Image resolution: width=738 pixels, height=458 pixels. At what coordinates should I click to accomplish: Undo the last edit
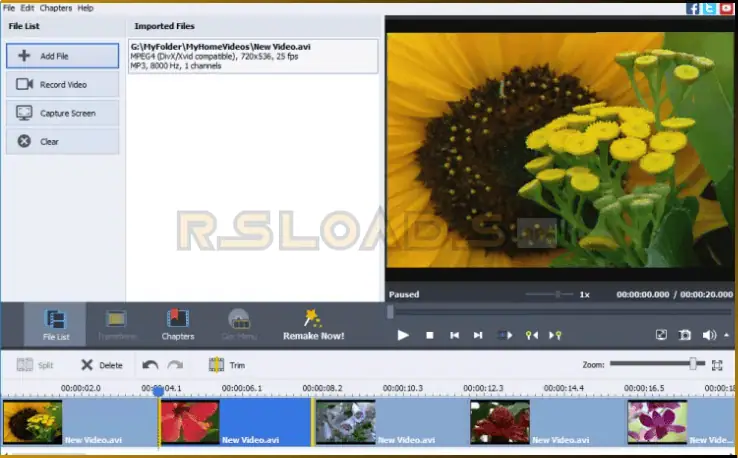click(151, 365)
